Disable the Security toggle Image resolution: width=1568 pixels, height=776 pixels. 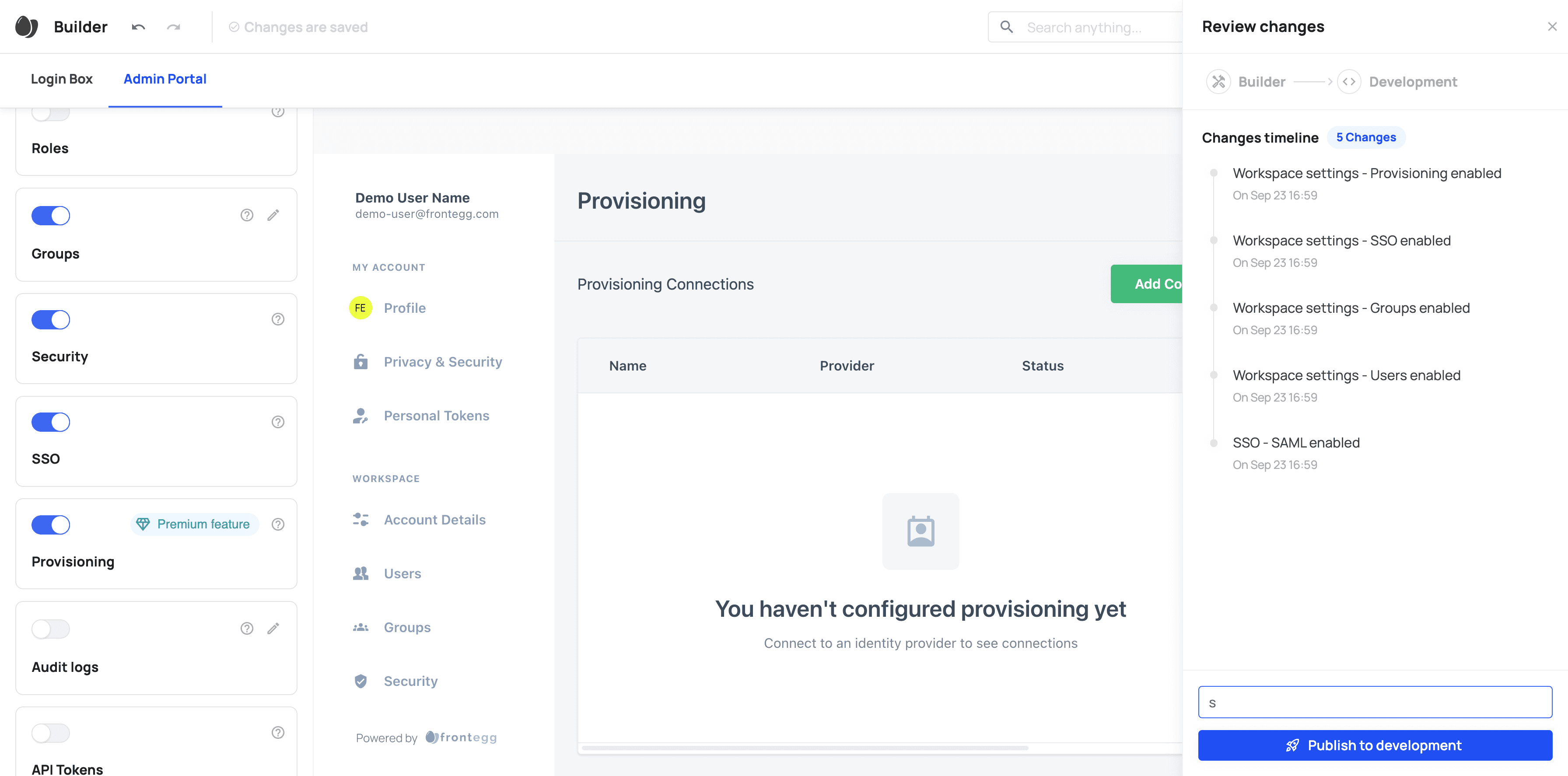[50, 319]
